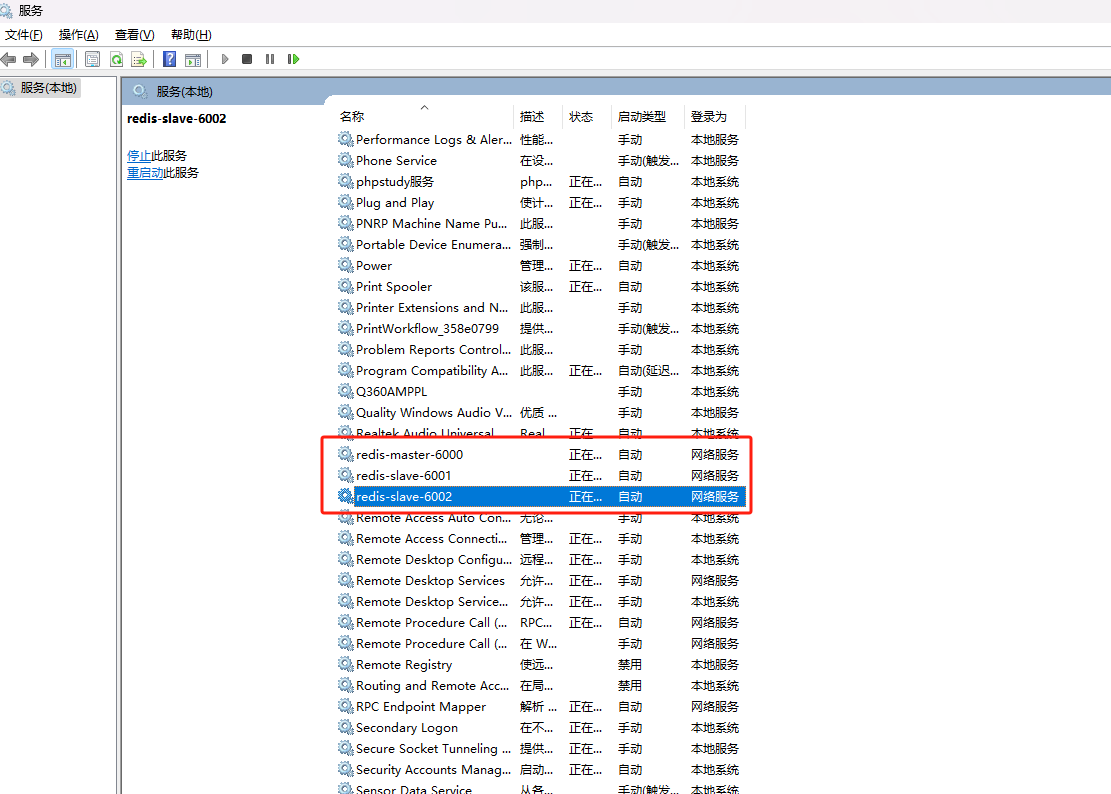Image resolution: width=1111 pixels, height=794 pixels.
Task: Select the Routing and Remote Acc... service name
Action: coord(432,686)
